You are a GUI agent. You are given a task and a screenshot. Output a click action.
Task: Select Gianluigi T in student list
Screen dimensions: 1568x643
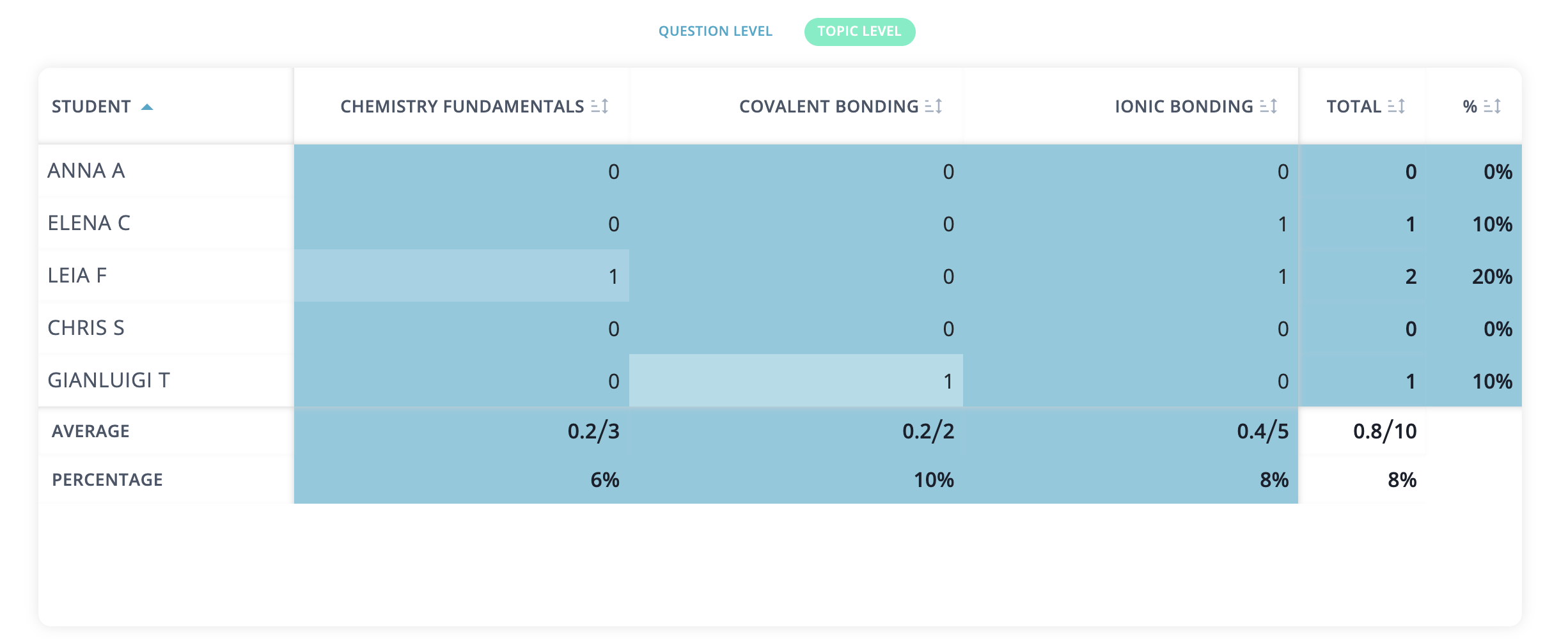109,380
